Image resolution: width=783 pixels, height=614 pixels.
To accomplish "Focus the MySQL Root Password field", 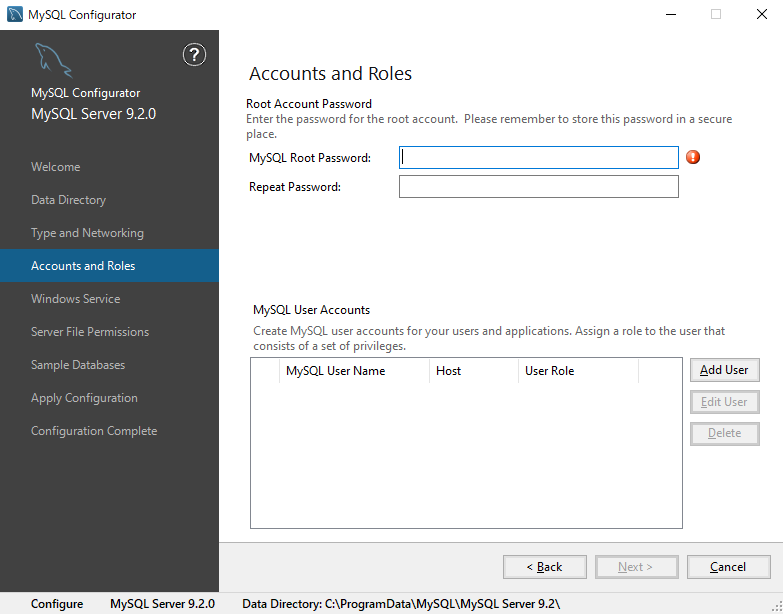I will click(x=538, y=158).
